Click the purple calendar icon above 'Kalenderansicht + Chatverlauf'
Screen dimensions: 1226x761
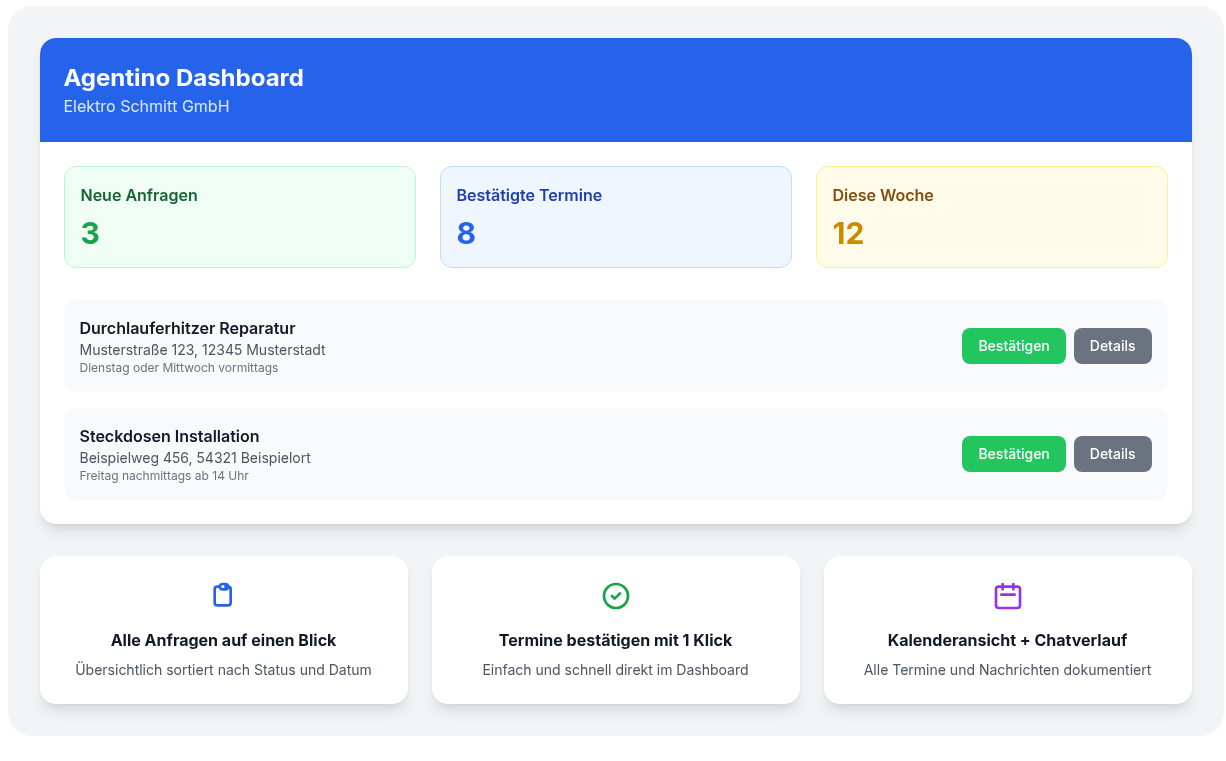pyautogui.click(x=1007, y=594)
